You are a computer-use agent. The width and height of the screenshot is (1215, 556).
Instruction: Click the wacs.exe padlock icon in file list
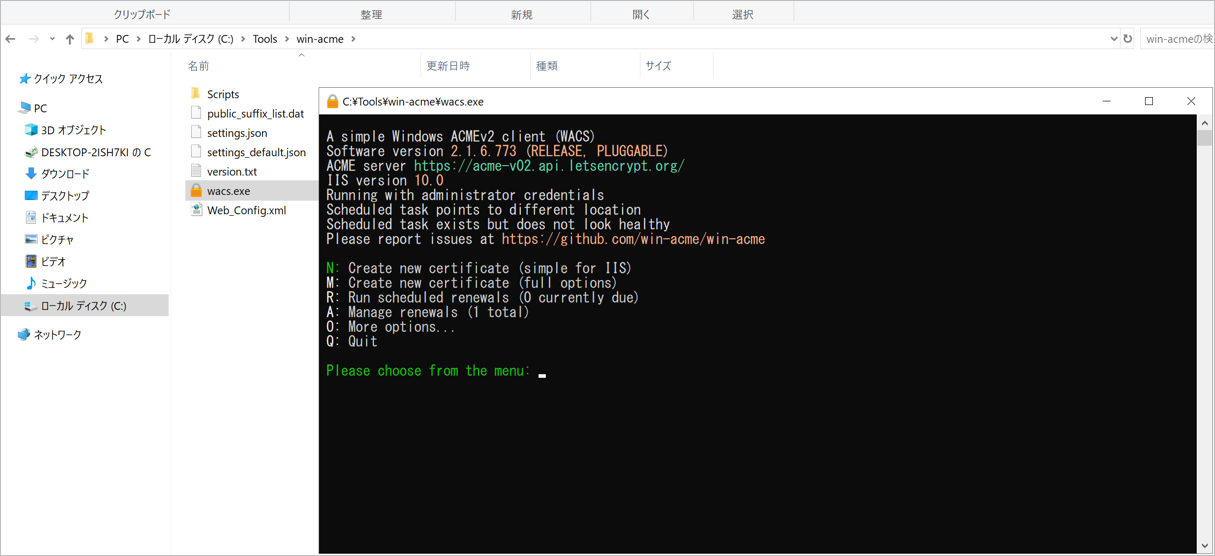[196, 190]
